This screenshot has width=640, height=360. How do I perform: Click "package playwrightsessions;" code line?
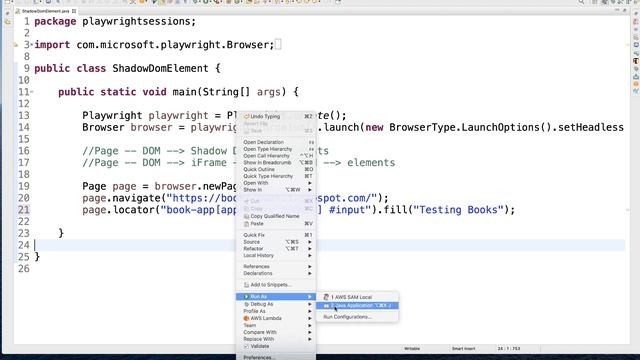point(115,21)
